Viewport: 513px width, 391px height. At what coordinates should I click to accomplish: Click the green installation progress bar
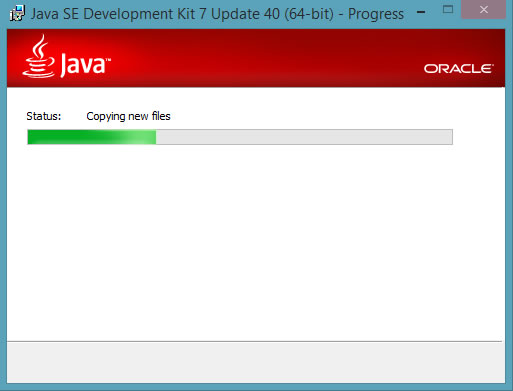[240, 137]
